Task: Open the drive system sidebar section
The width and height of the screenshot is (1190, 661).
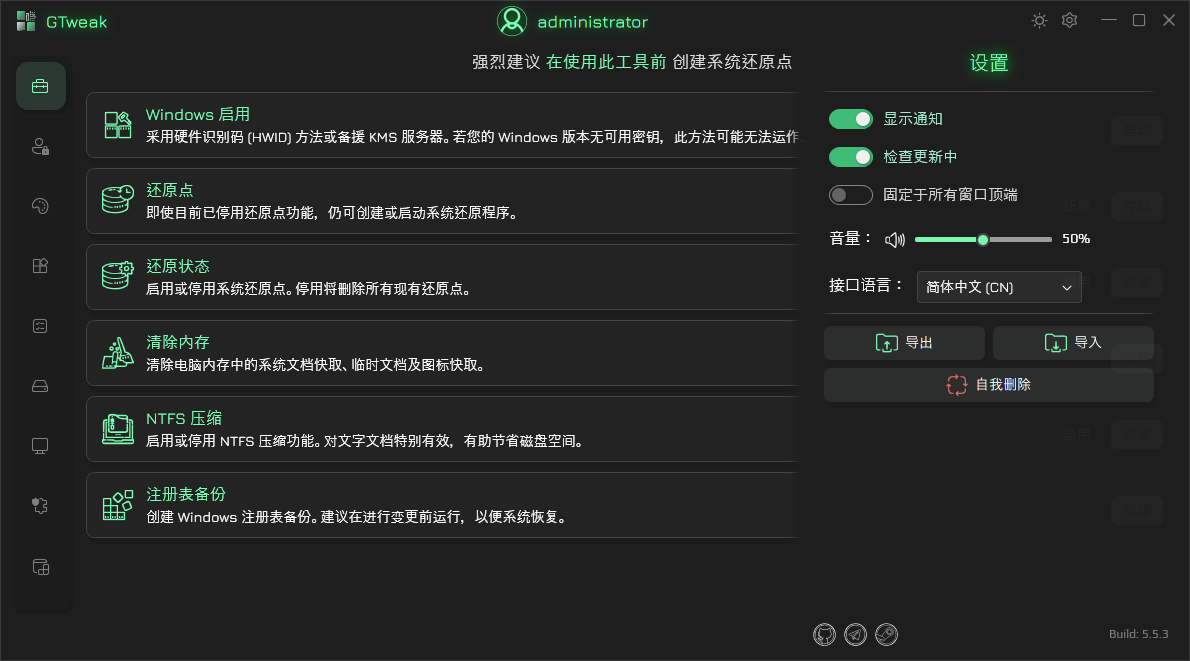Action: point(40,386)
